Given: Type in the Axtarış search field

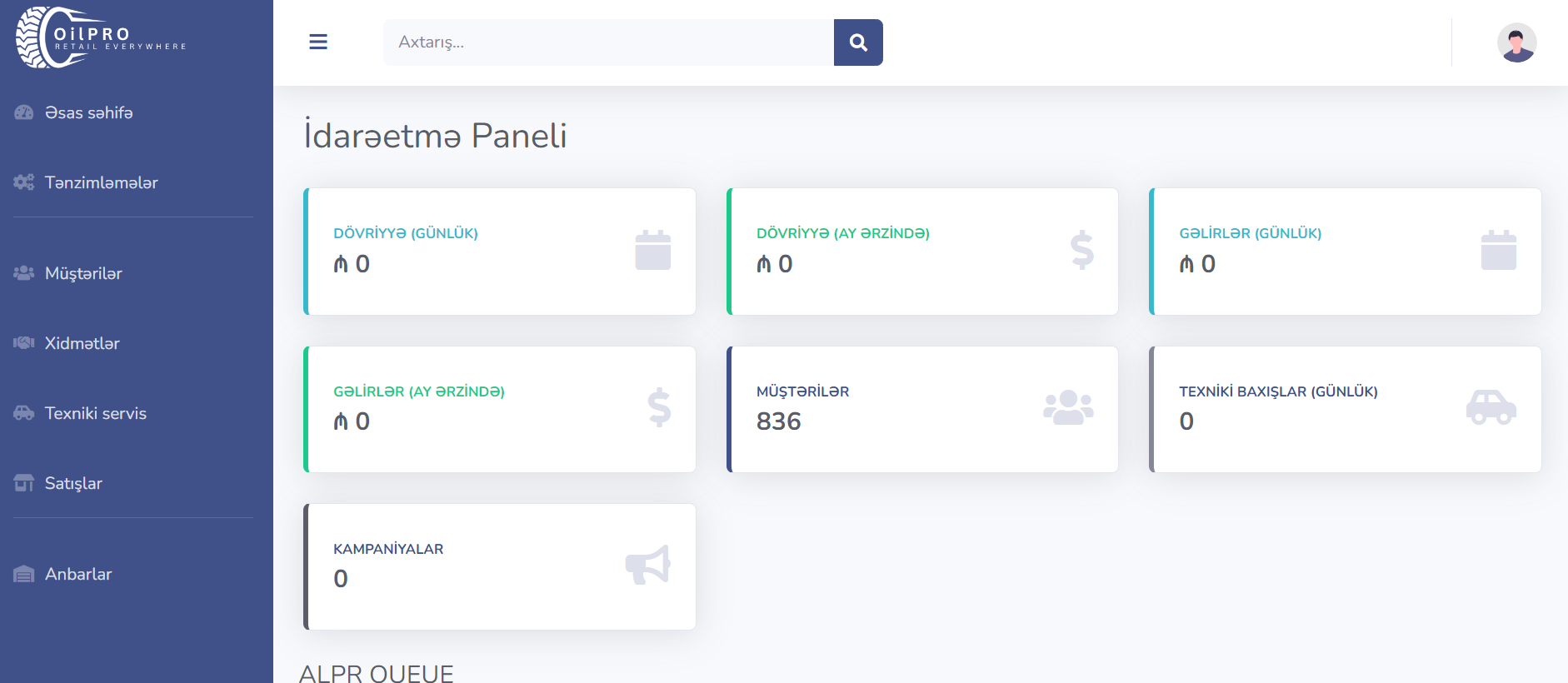Looking at the screenshot, I should click(608, 42).
